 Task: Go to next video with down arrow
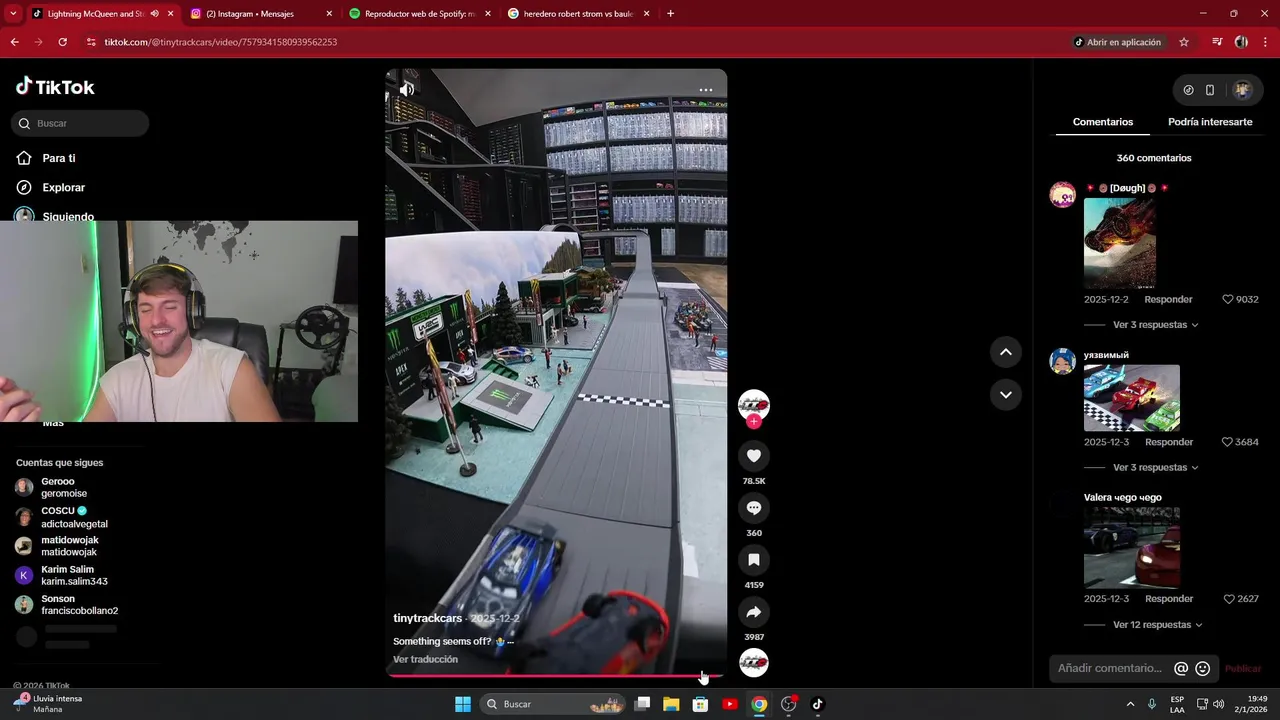(x=1006, y=395)
